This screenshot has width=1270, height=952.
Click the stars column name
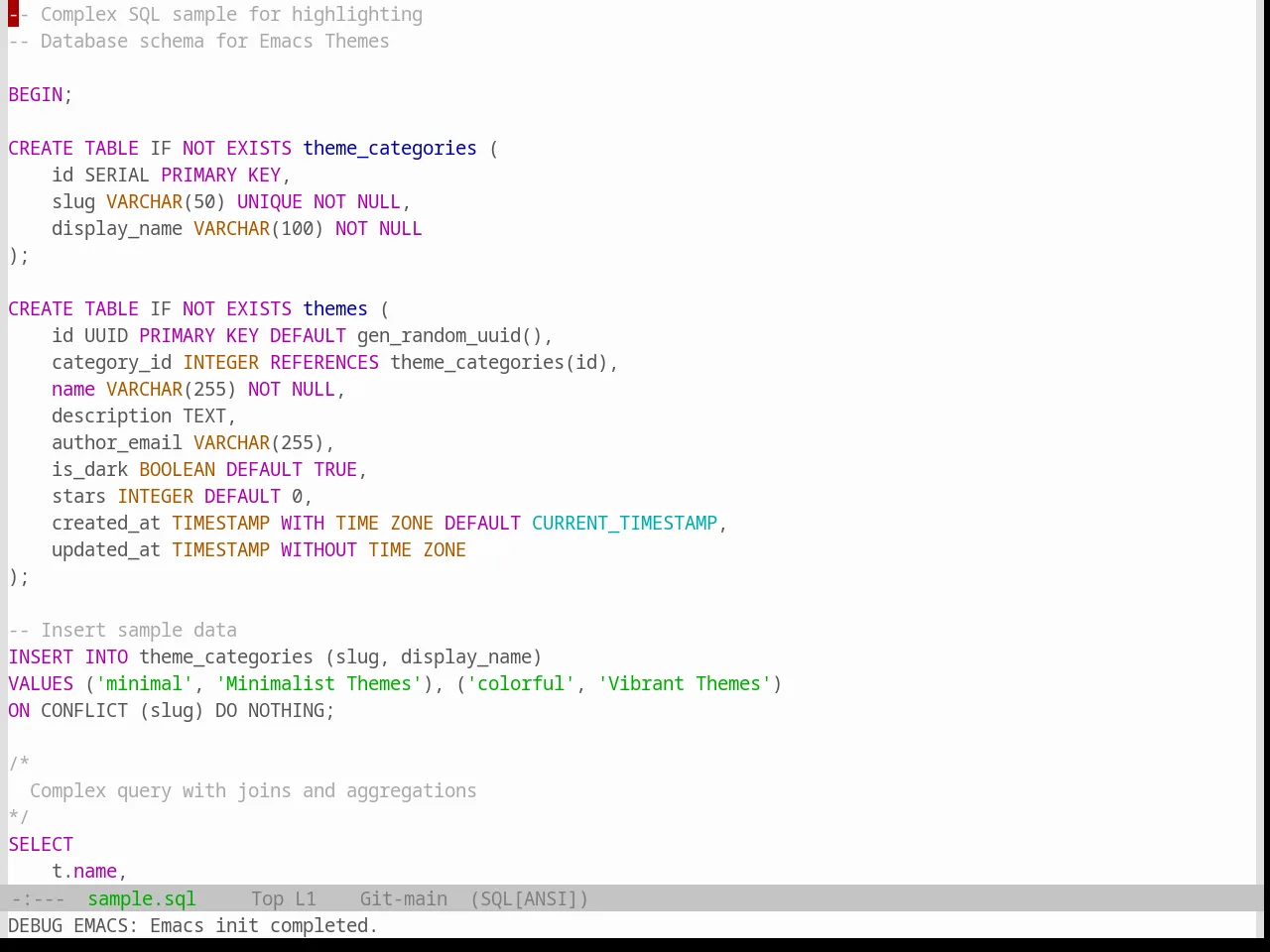pos(79,496)
